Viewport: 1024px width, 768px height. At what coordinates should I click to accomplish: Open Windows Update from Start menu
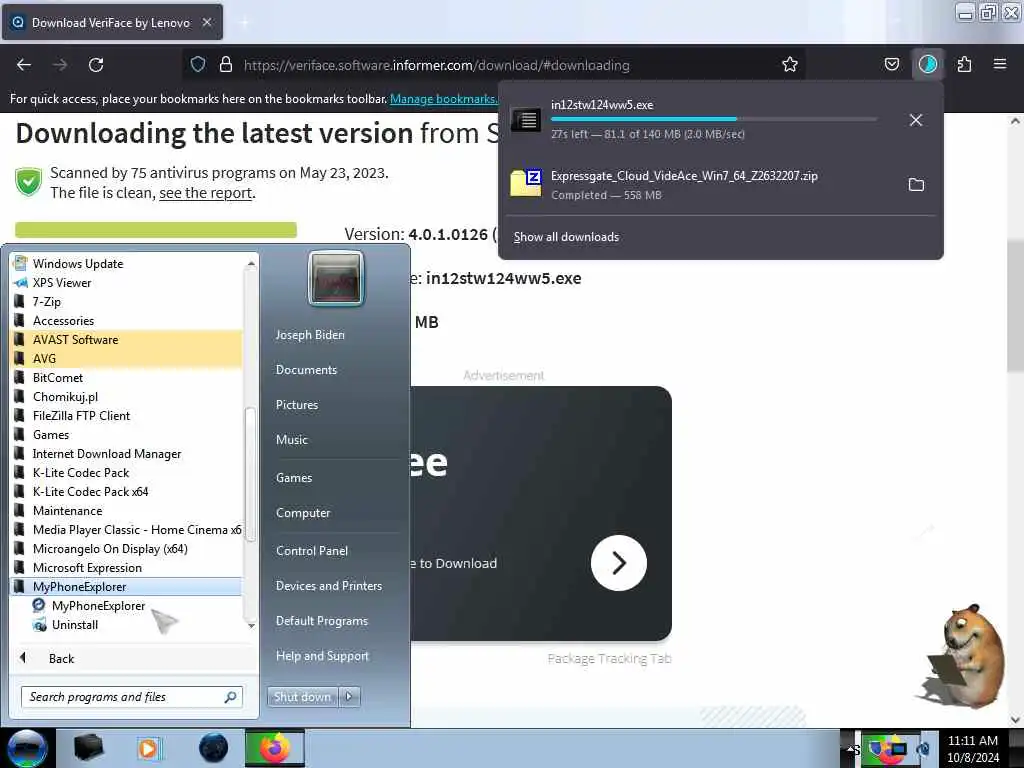coord(78,263)
